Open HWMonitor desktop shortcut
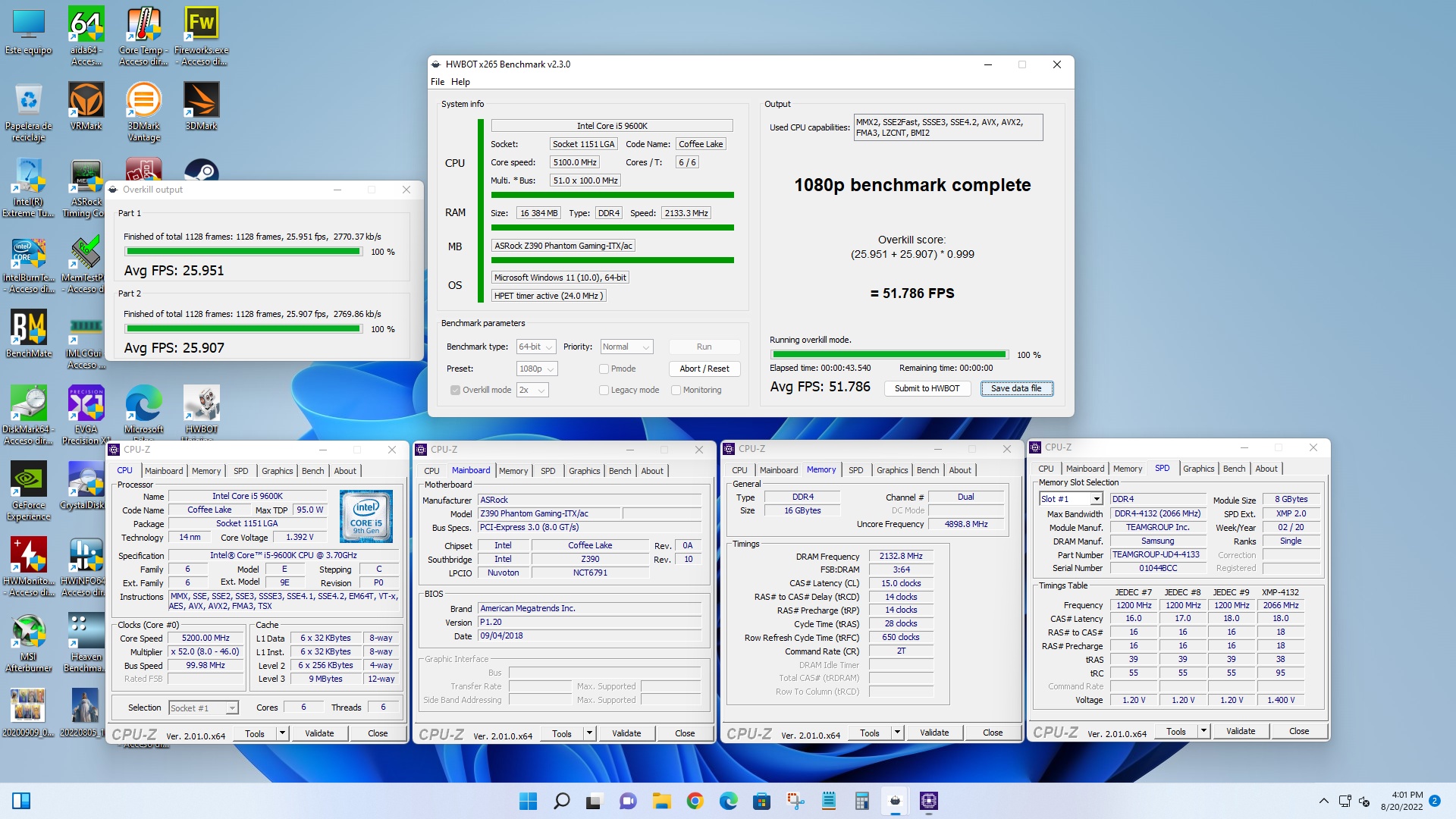This screenshot has height=819, width=1456. click(x=28, y=566)
